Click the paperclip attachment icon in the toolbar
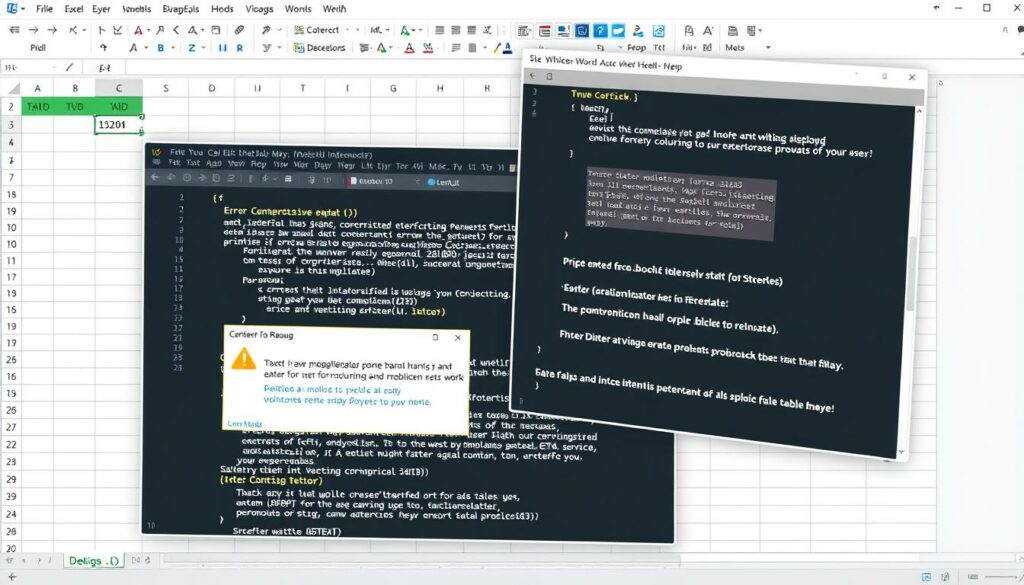Viewport: 1024px width, 585px height. 240,30
